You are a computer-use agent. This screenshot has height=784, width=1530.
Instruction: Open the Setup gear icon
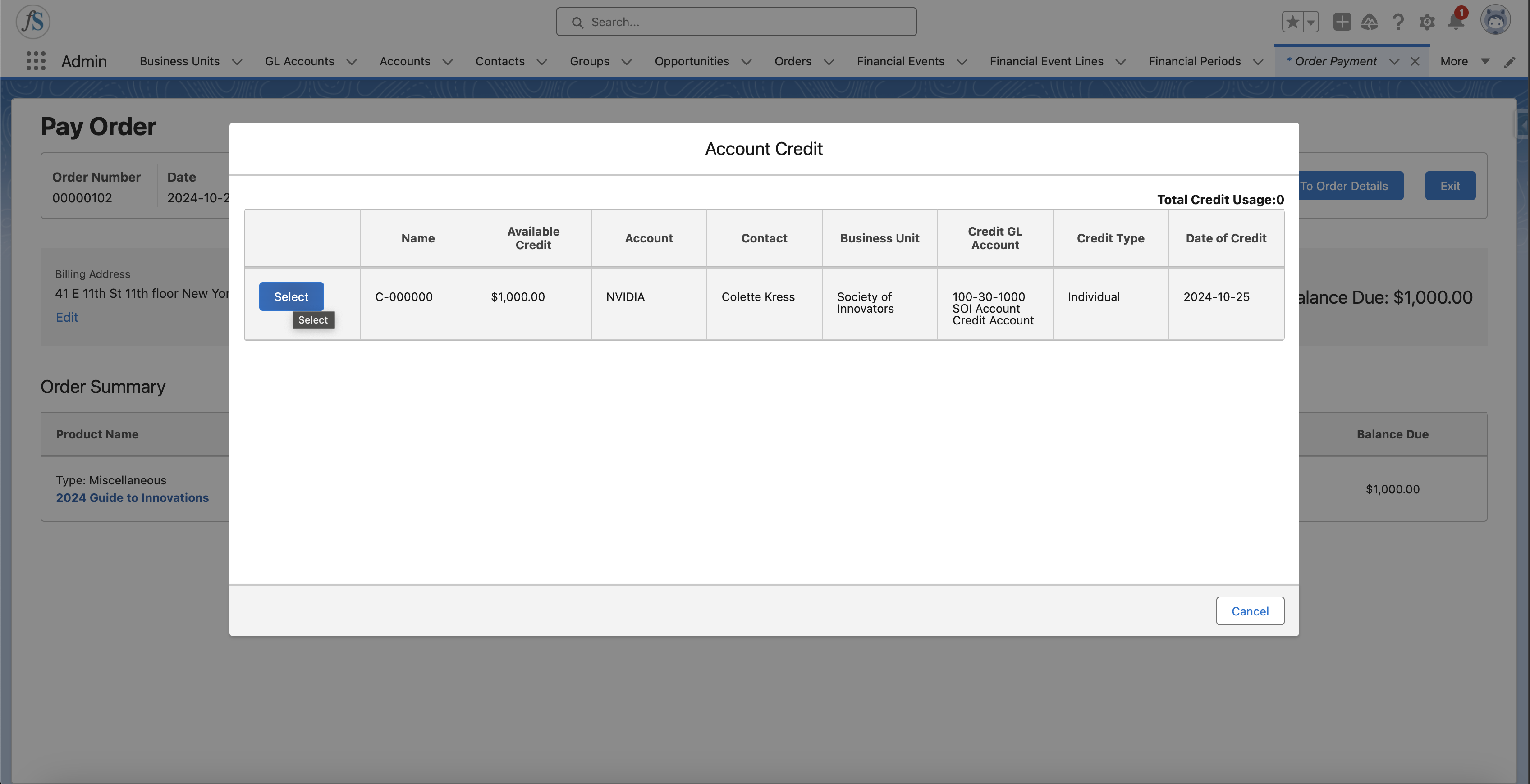(1427, 22)
